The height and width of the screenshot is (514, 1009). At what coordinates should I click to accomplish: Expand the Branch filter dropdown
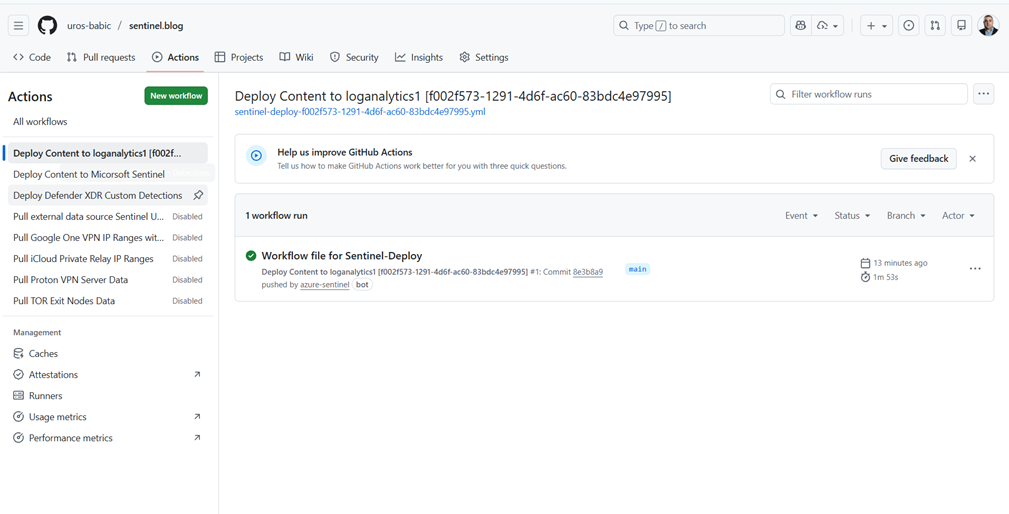(905, 216)
